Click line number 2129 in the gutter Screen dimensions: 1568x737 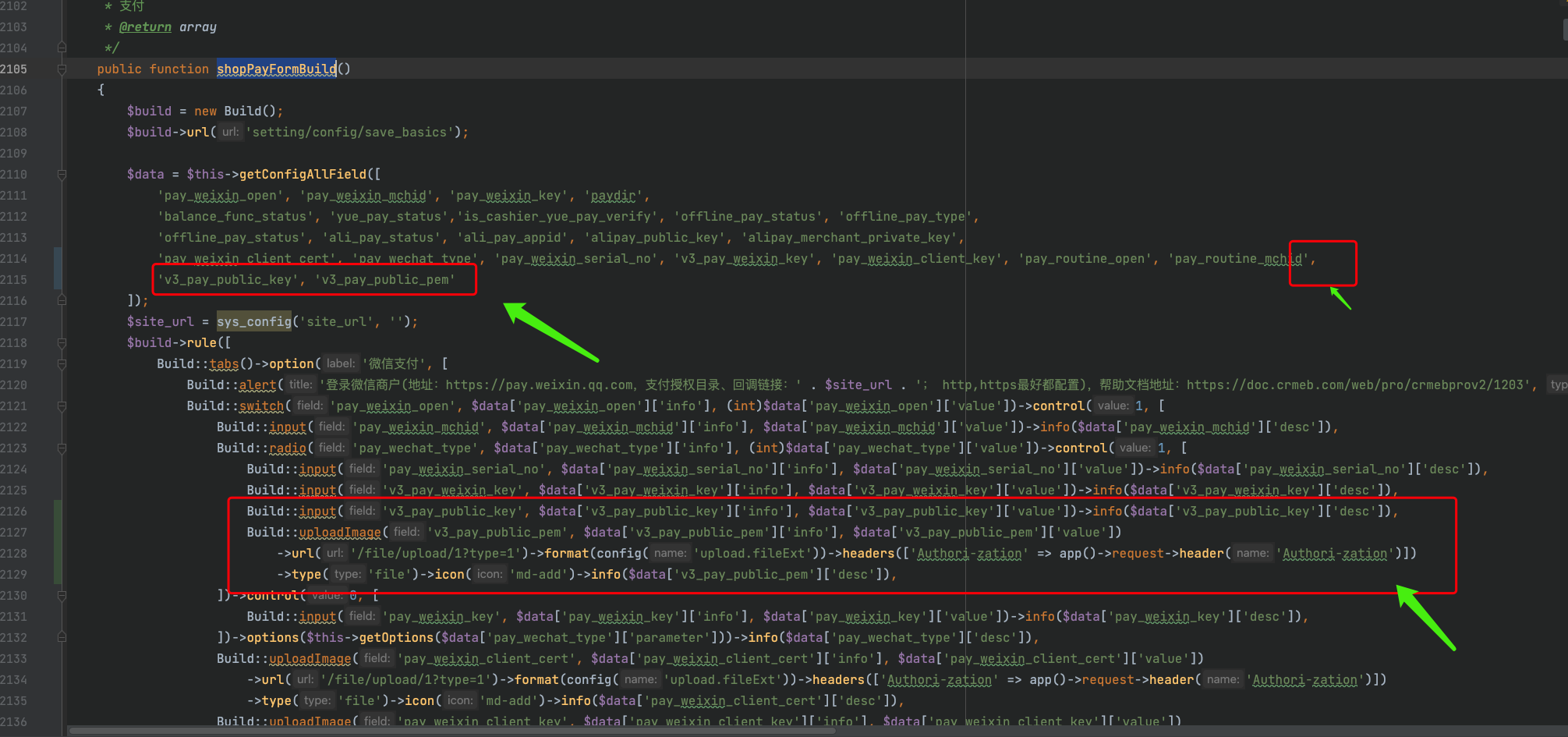[x=14, y=575]
